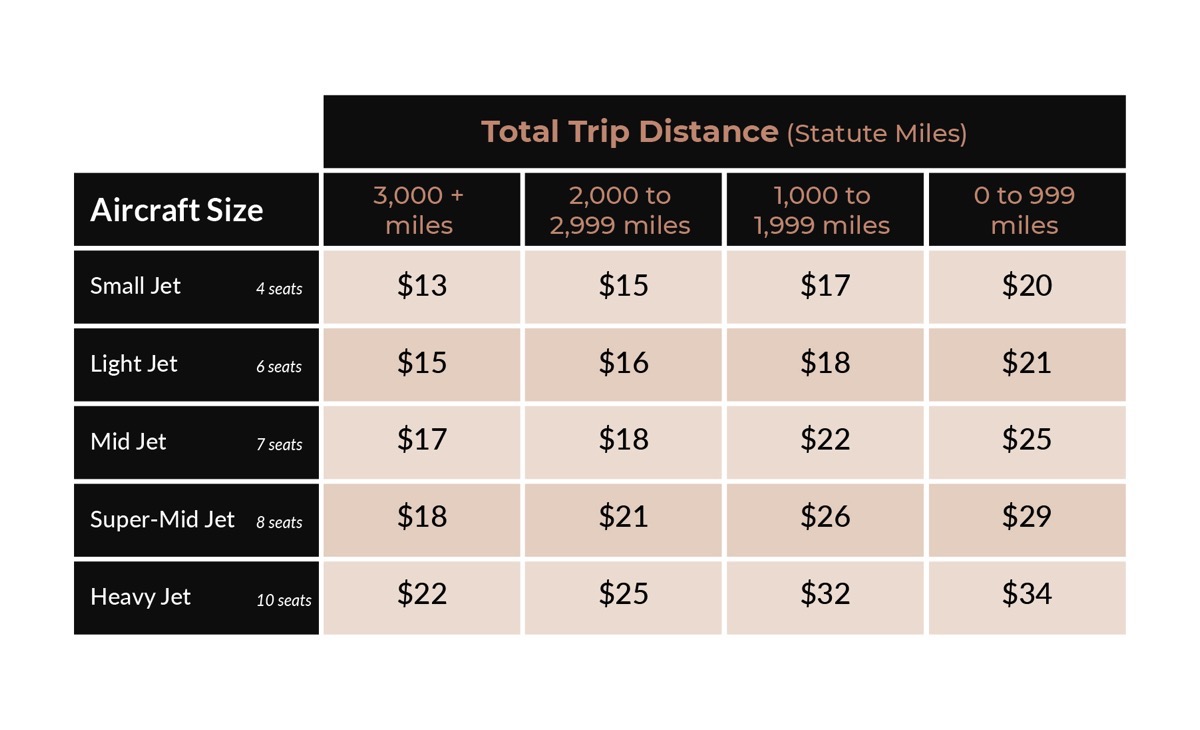Click the Heavy Jet row label

141,597
